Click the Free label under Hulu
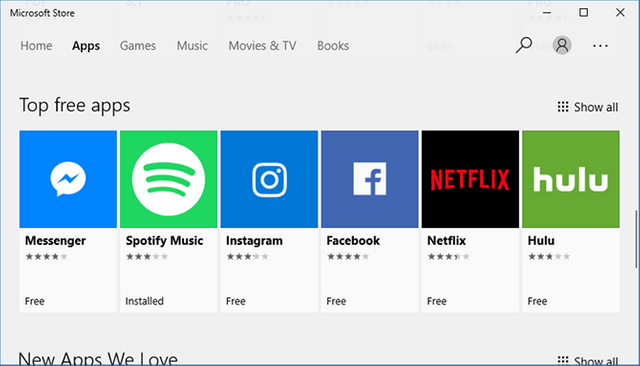 537,301
